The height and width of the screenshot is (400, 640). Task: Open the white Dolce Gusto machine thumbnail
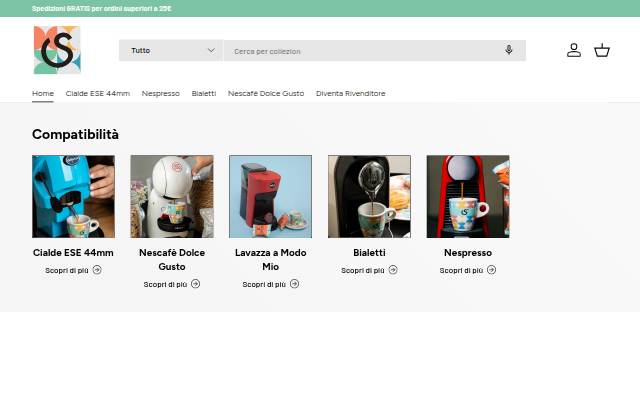point(172,196)
